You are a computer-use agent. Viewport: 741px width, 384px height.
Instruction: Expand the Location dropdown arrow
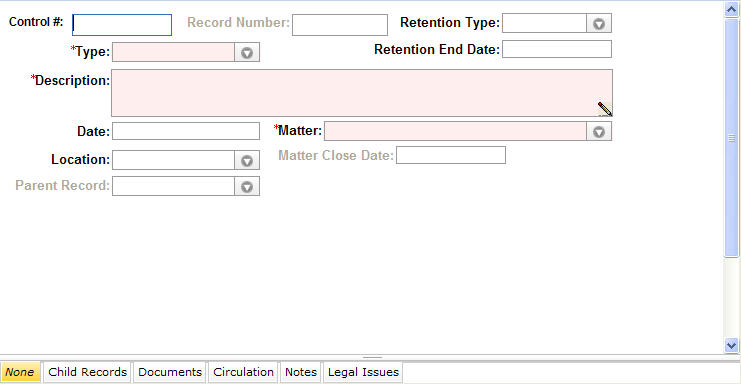247,161
